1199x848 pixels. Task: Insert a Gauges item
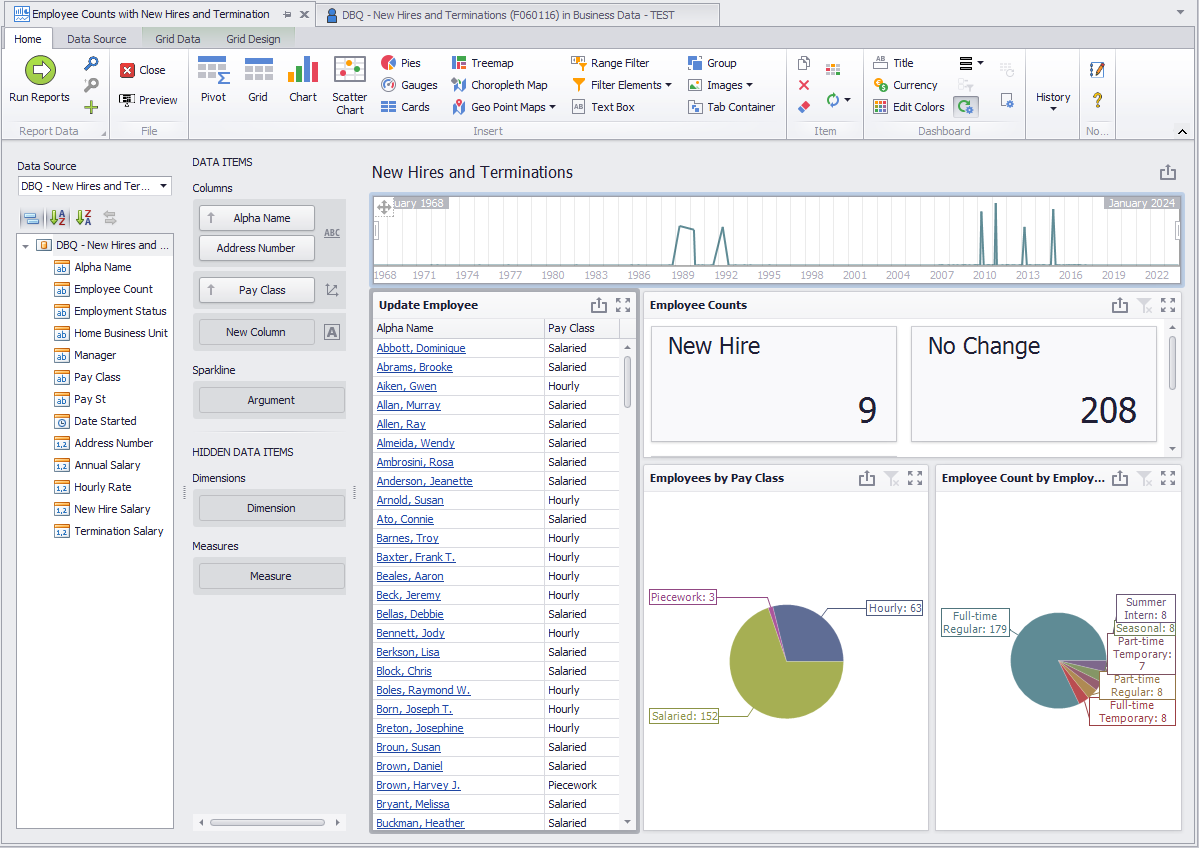tap(409, 85)
